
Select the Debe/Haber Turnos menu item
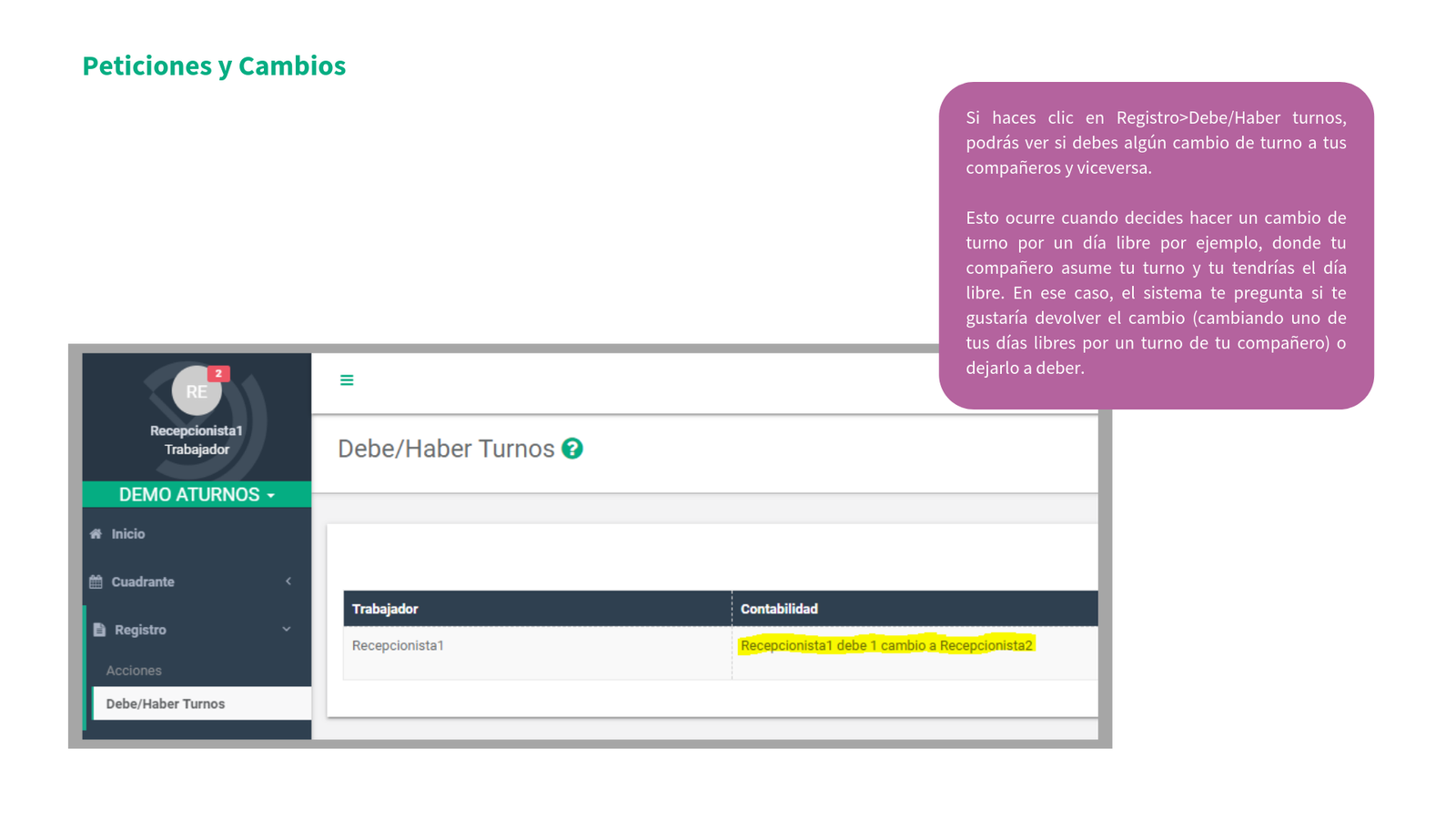point(166,703)
